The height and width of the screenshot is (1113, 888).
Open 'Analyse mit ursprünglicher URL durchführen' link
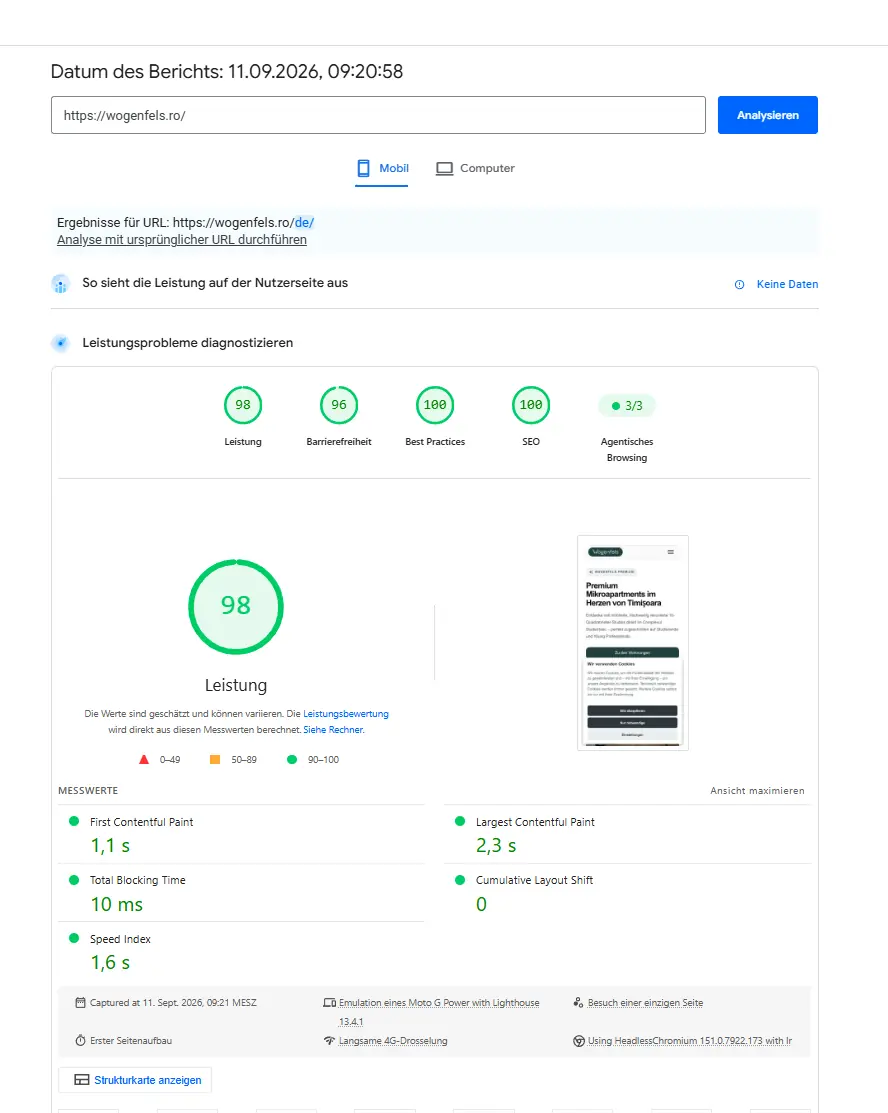click(x=182, y=240)
